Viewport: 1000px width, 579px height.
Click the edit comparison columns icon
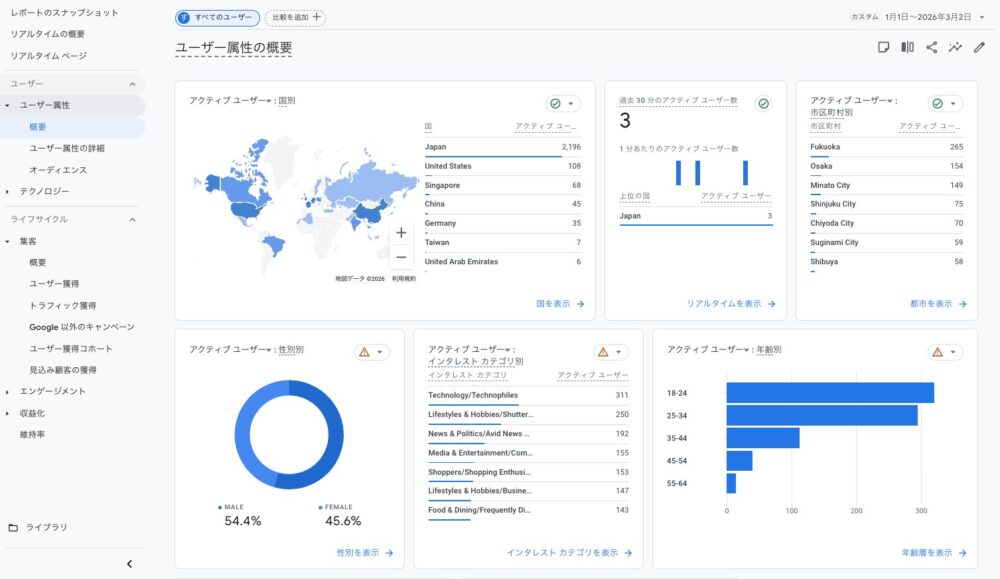(x=907, y=47)
